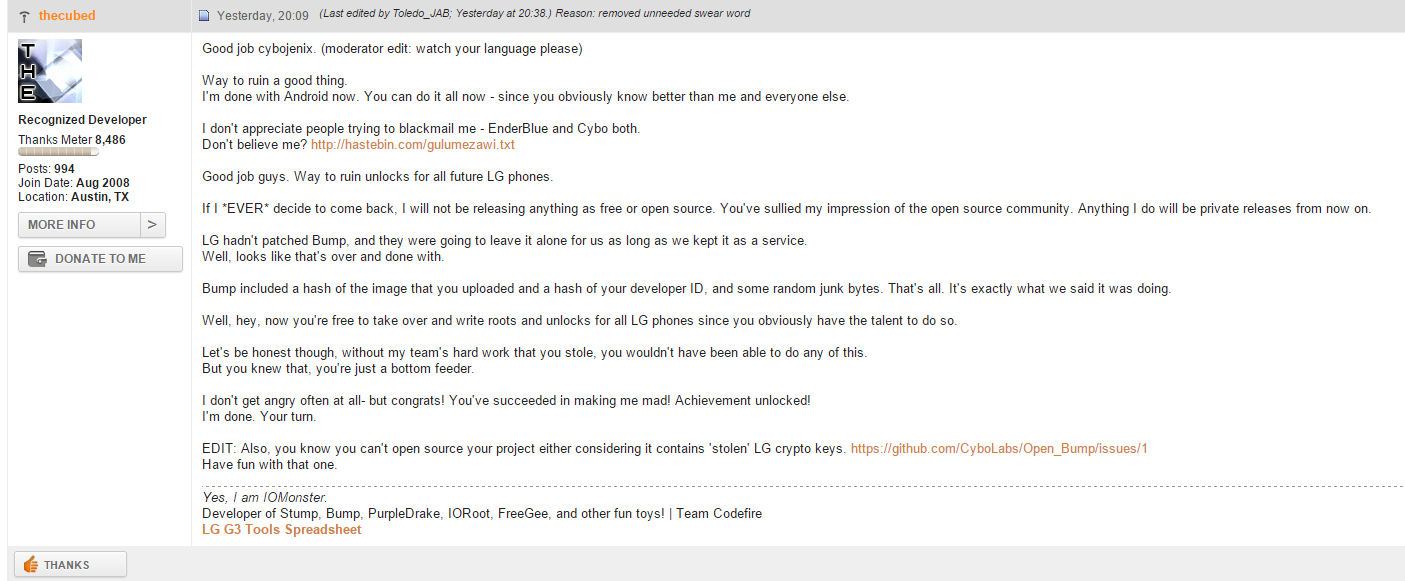This screenshot has height=581, width=1405.
Task: Open the hastebin.com gulumezawi.txt link
Action: [x=412, y=144]
